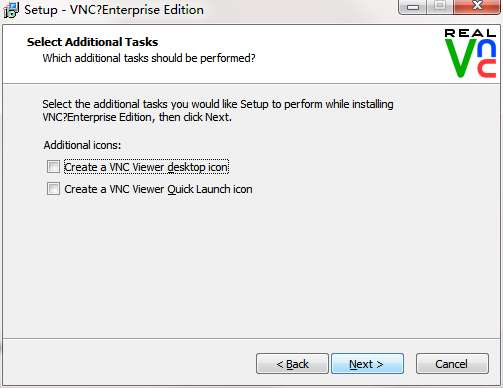Screen dimensions: 503x388
Task: Click the red C in the VNC logo
Action: [x=487, y=68]
